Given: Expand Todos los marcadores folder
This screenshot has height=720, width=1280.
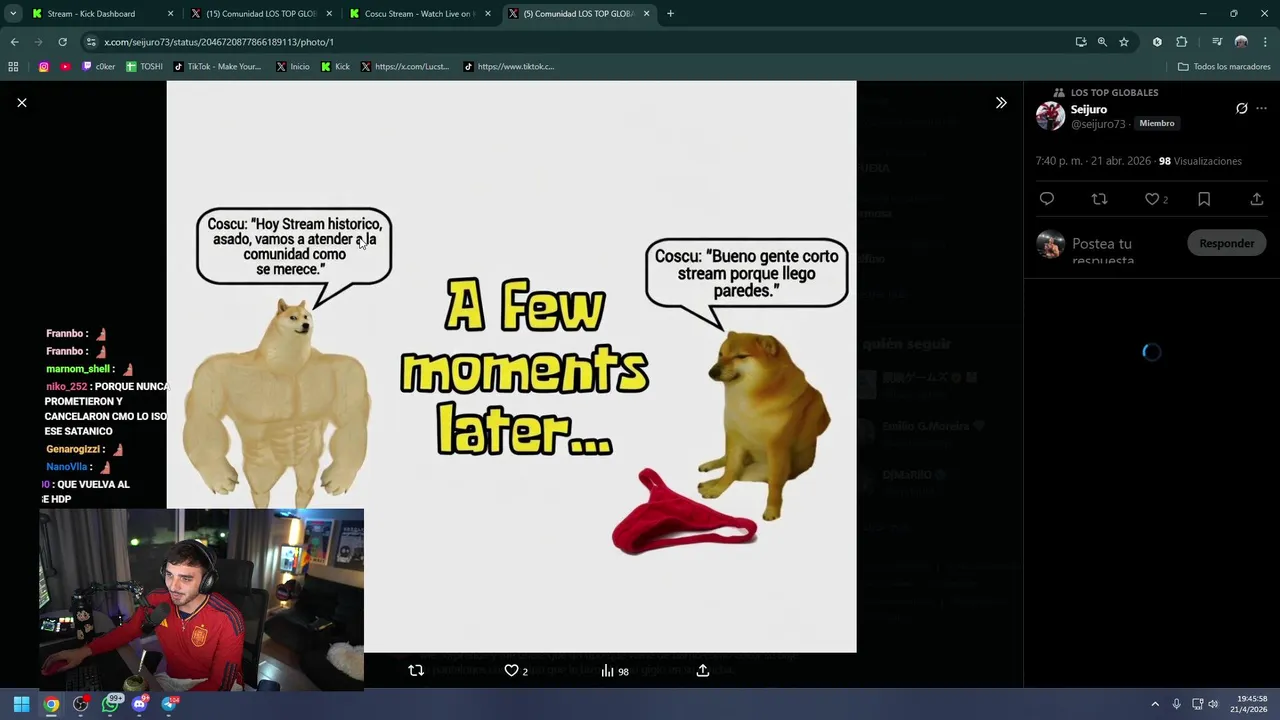Looking at the screenshot, I should [1224, 67].
